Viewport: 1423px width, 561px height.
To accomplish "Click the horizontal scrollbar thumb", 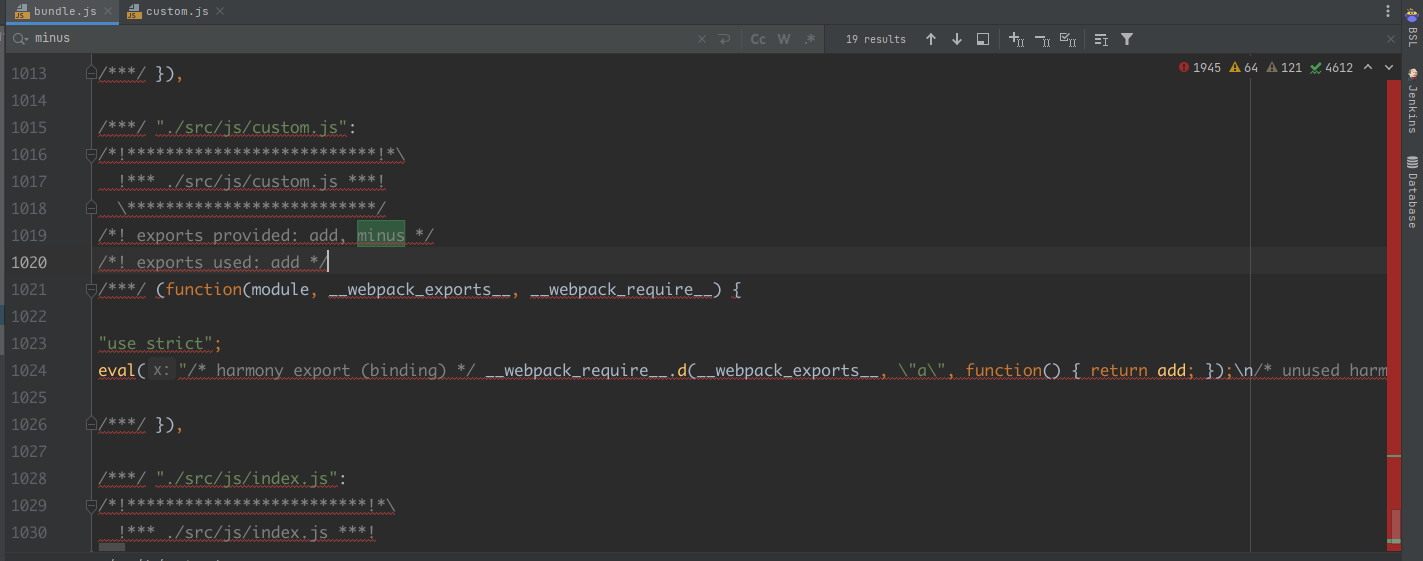I will pyautogui.click(x=112, y=547).
